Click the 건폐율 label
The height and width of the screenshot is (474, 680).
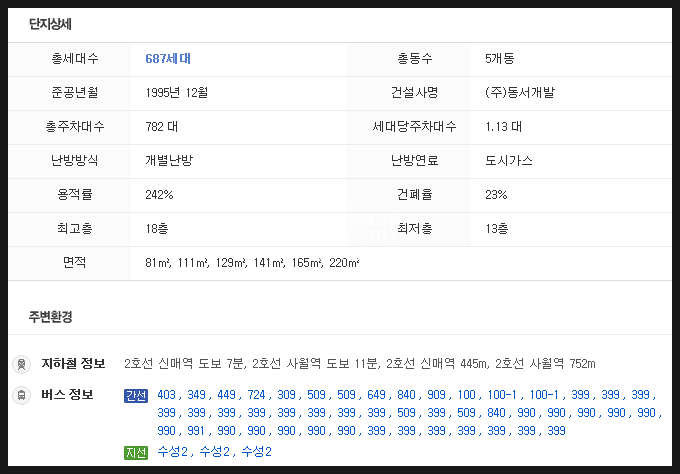point(415,194)
